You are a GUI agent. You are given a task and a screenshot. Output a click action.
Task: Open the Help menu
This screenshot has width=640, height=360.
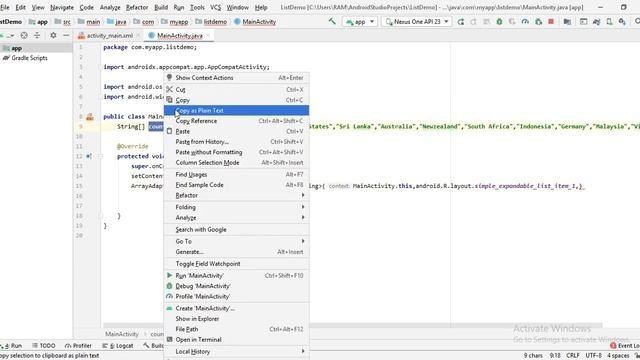click(x=261, y=7)
